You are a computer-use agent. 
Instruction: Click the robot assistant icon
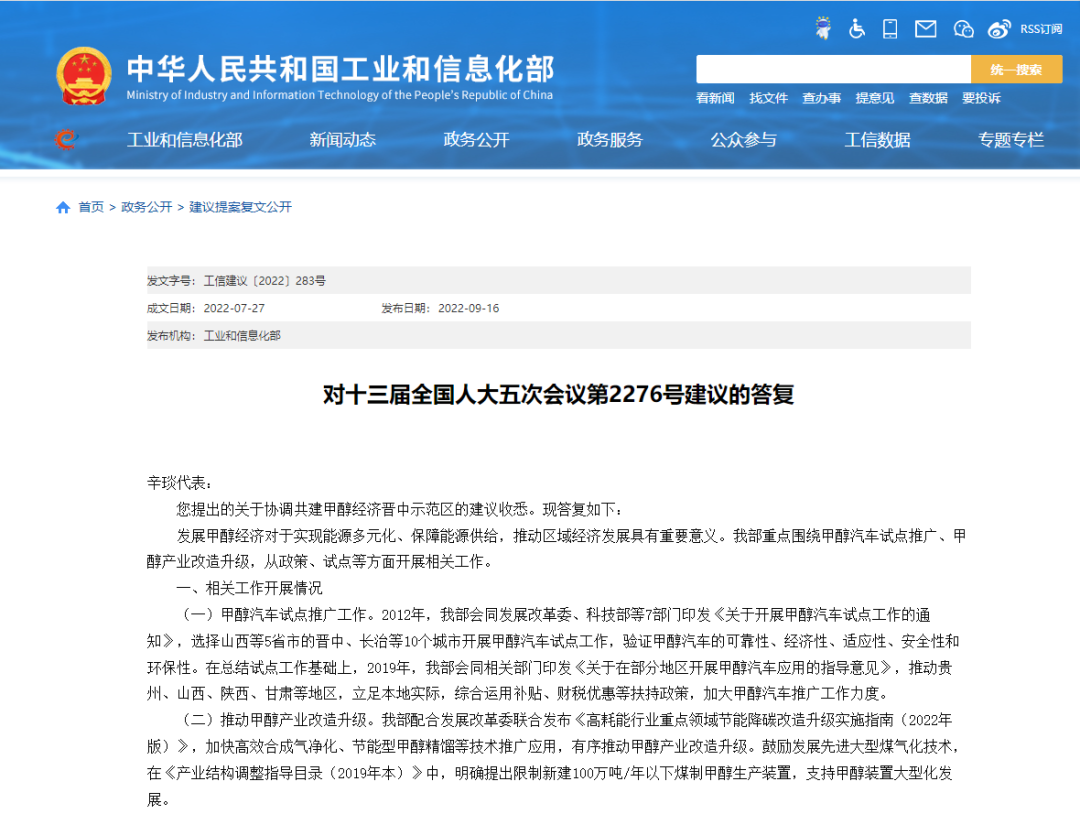822,28
